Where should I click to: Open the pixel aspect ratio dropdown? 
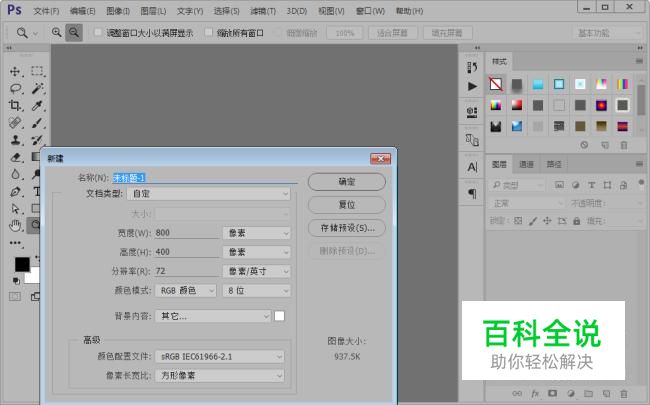coord(220,376)
